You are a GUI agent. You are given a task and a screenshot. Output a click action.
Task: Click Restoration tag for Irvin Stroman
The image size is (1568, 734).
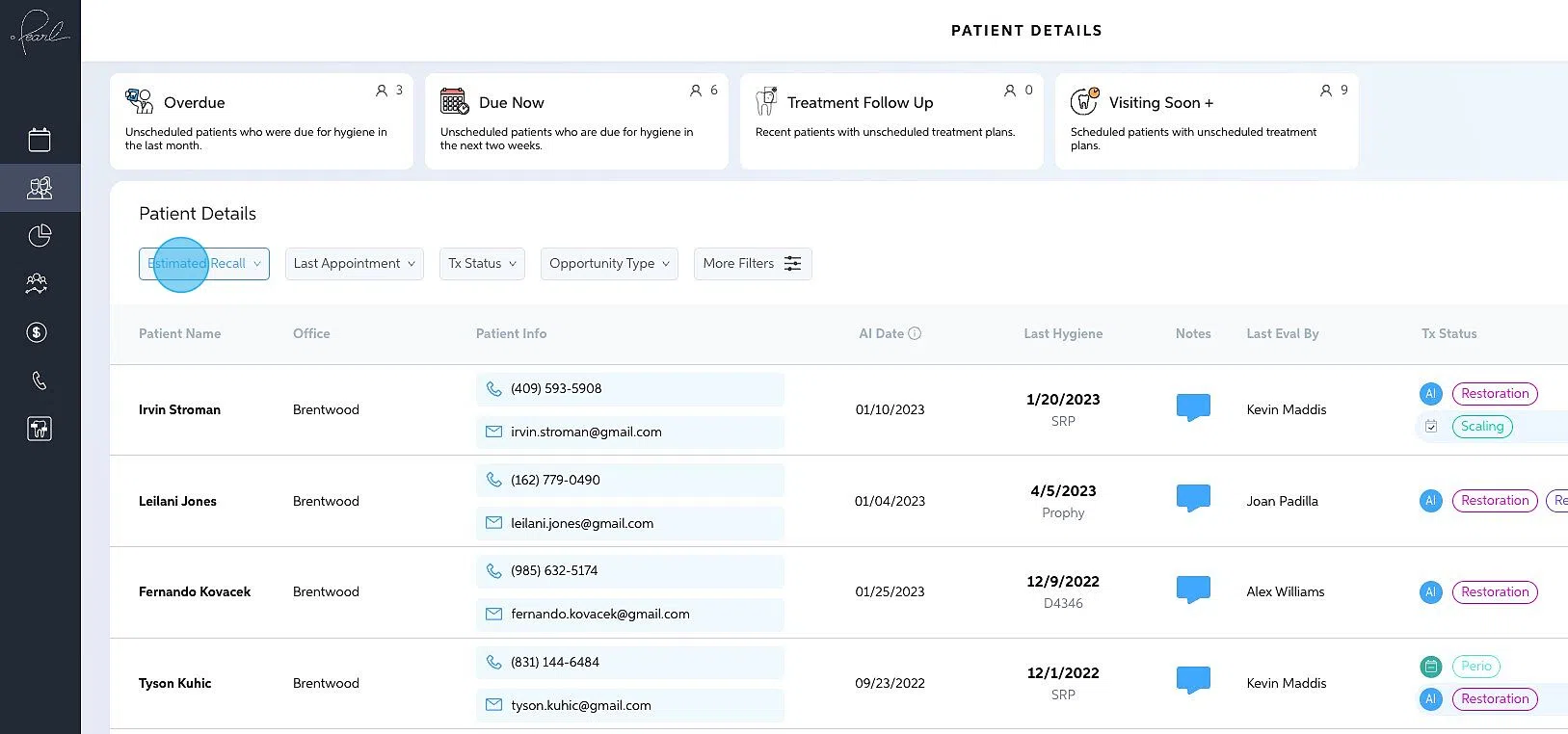1495,394
